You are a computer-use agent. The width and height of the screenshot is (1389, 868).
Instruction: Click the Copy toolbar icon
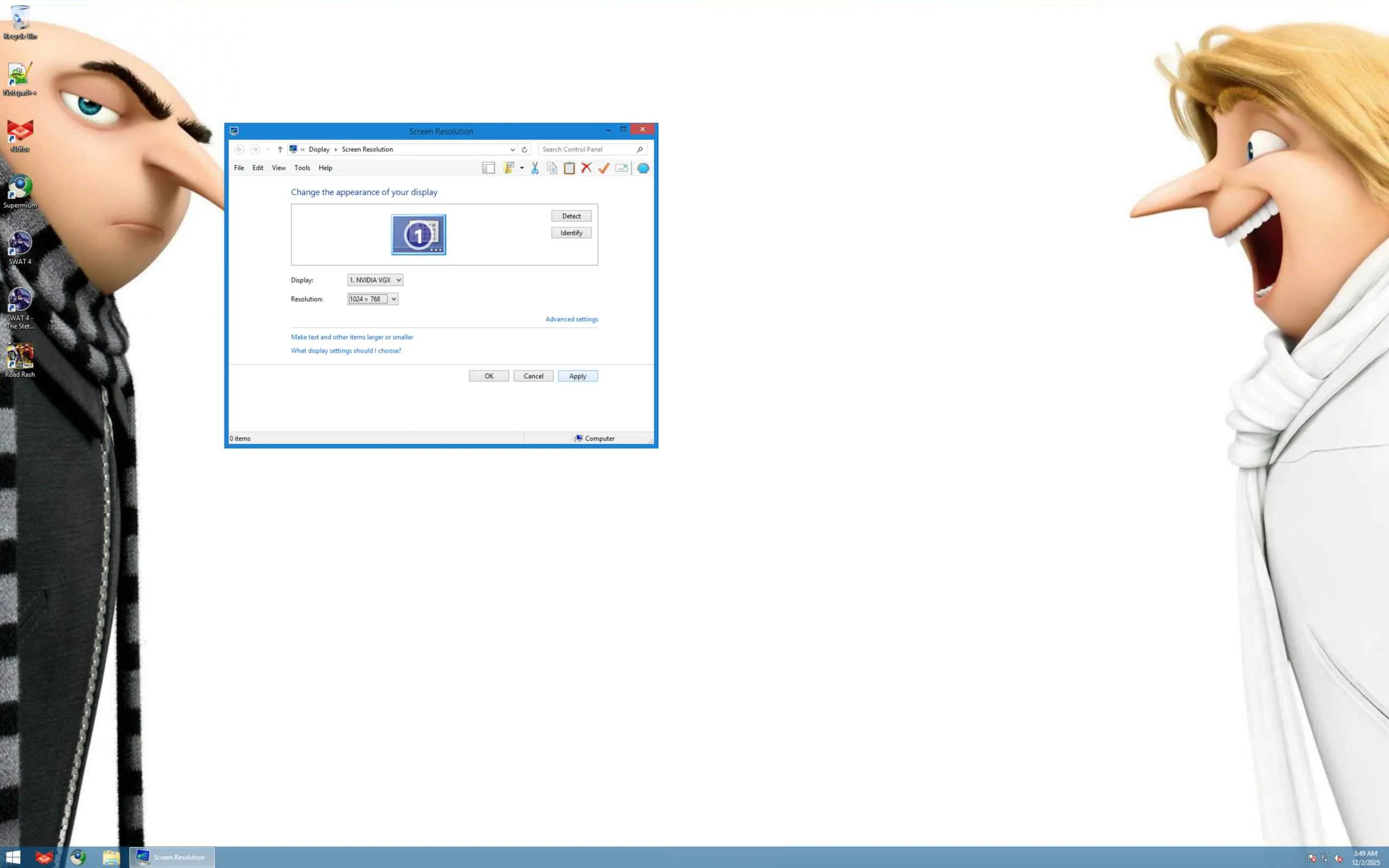pyautogui.click(x=552, y=168)
